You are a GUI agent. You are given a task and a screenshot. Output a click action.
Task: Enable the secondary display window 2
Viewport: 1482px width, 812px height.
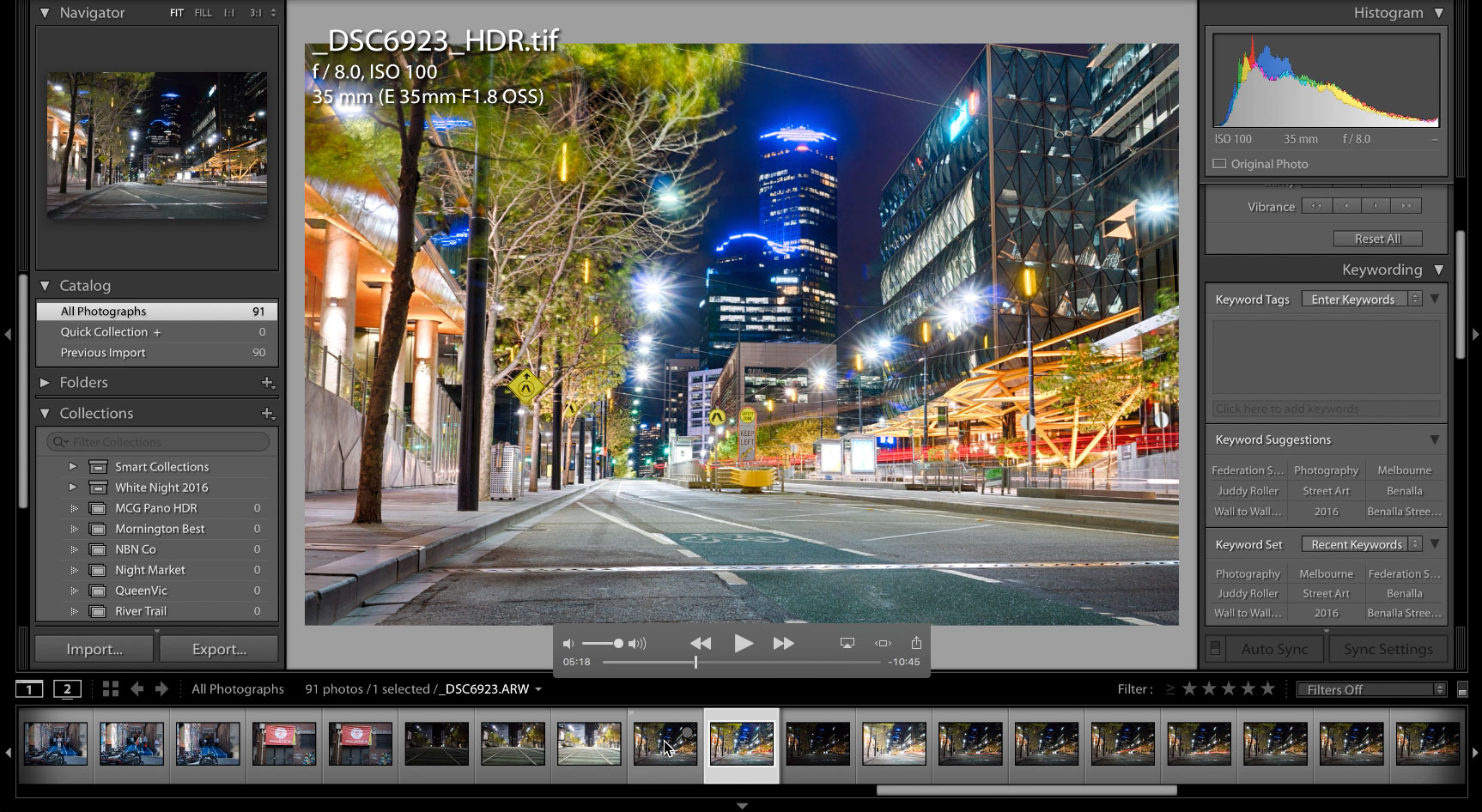click(x=65, y=688)
